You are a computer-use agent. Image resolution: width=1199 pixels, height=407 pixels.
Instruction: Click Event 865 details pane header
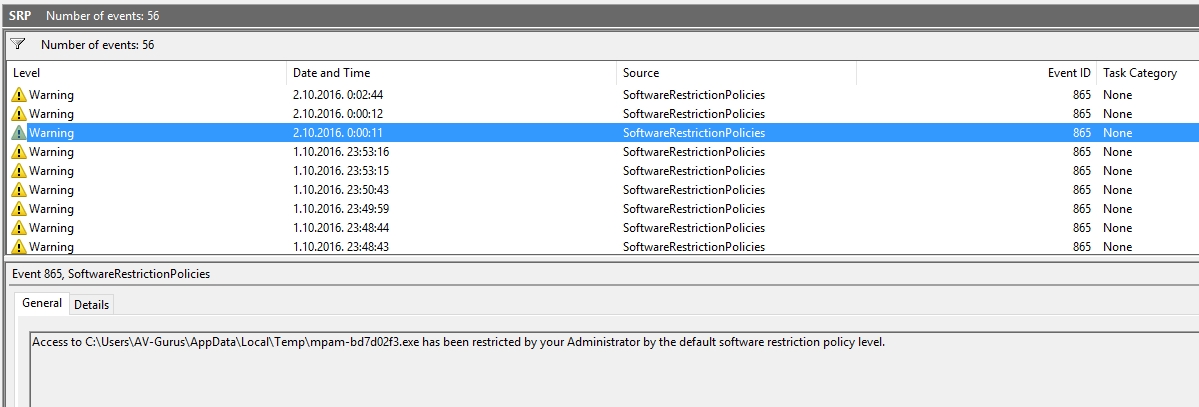(x=111, y=273)
